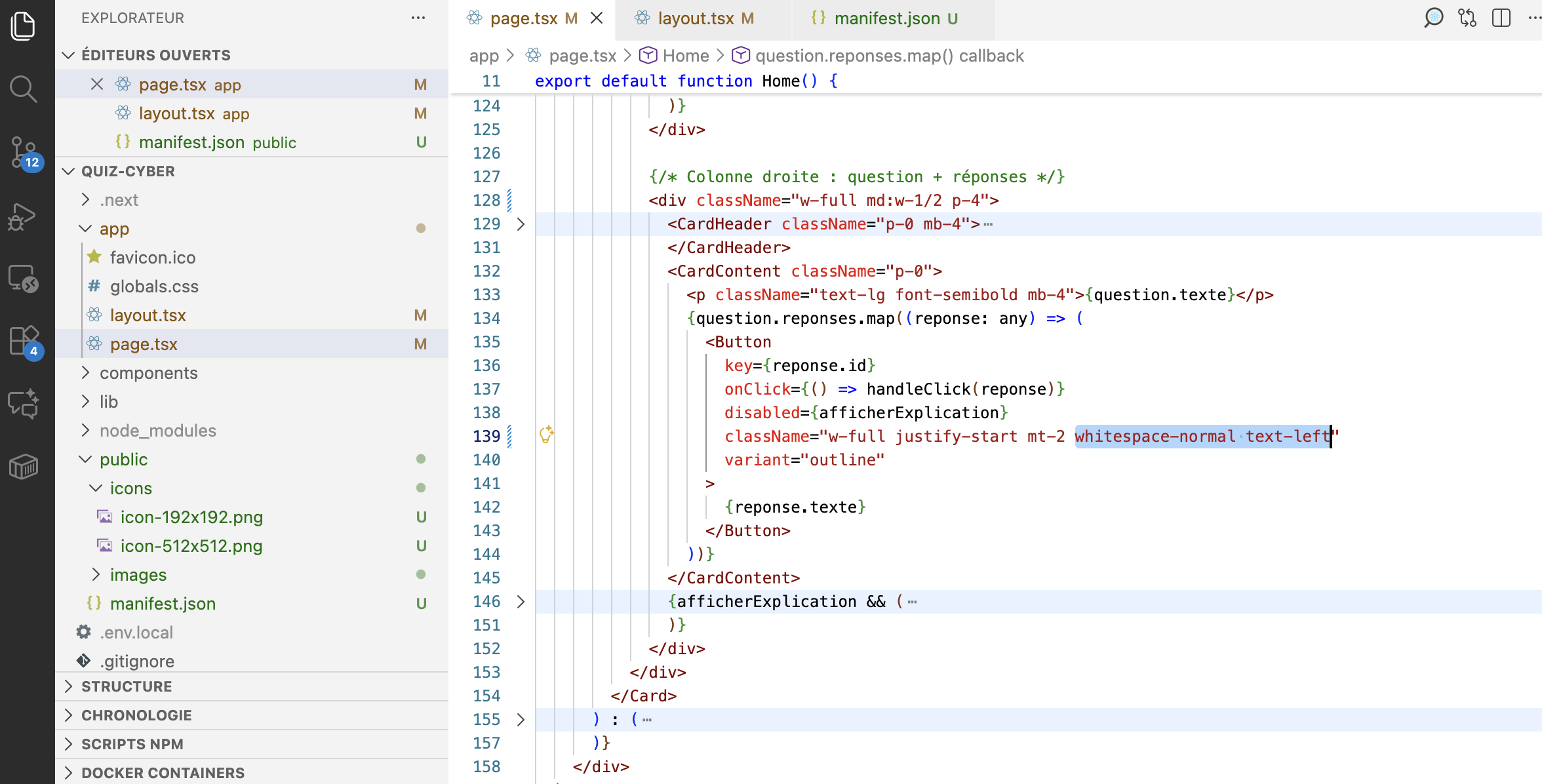
Task: Click the Home breadcrumb segment
Action: pyautogui.click(x=685, y=56)
